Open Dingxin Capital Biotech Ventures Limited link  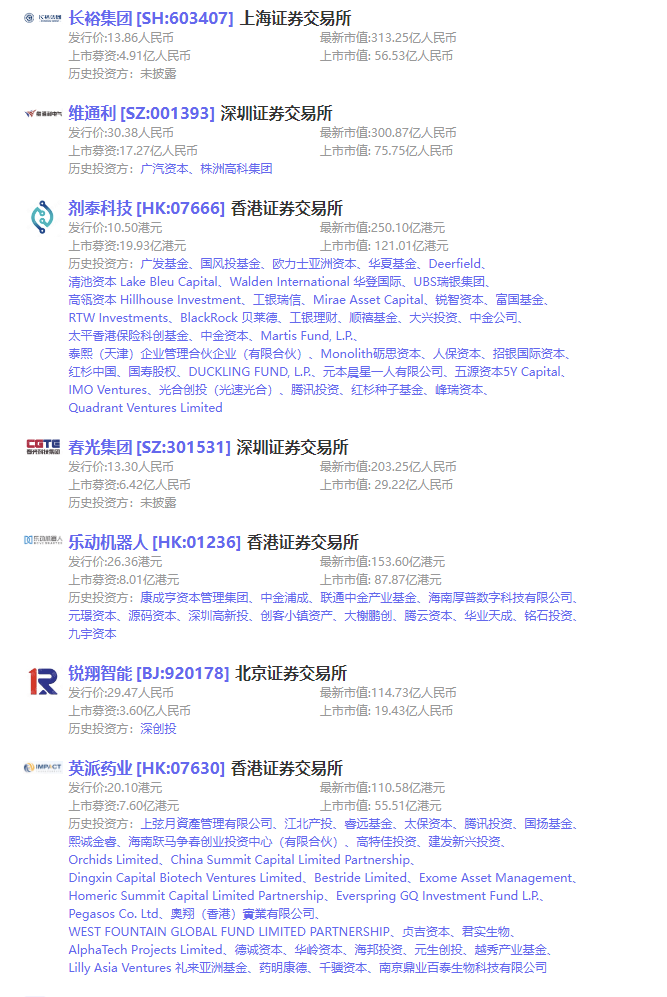pos(185,877)
